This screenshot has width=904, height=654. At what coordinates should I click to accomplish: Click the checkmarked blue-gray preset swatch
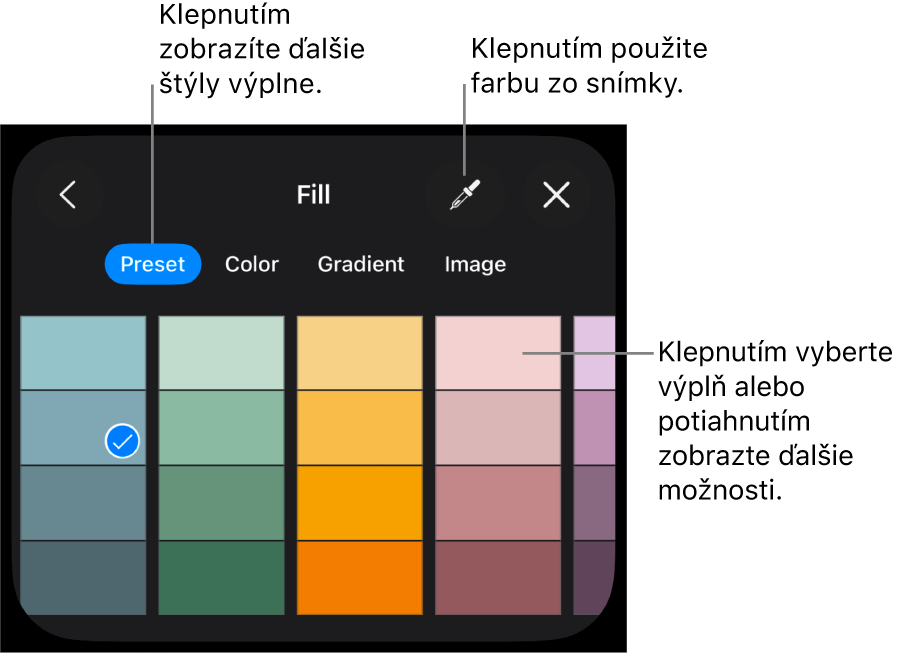point(83,428)
